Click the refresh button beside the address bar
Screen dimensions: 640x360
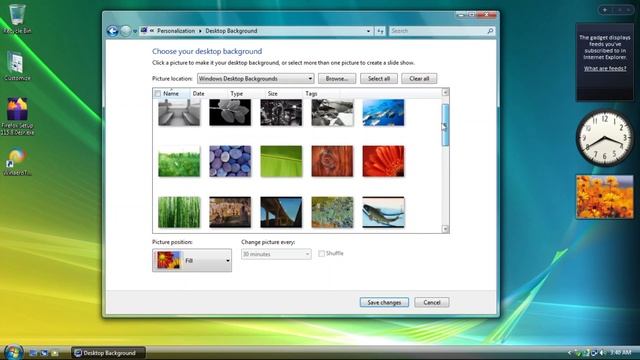[380, 31]
